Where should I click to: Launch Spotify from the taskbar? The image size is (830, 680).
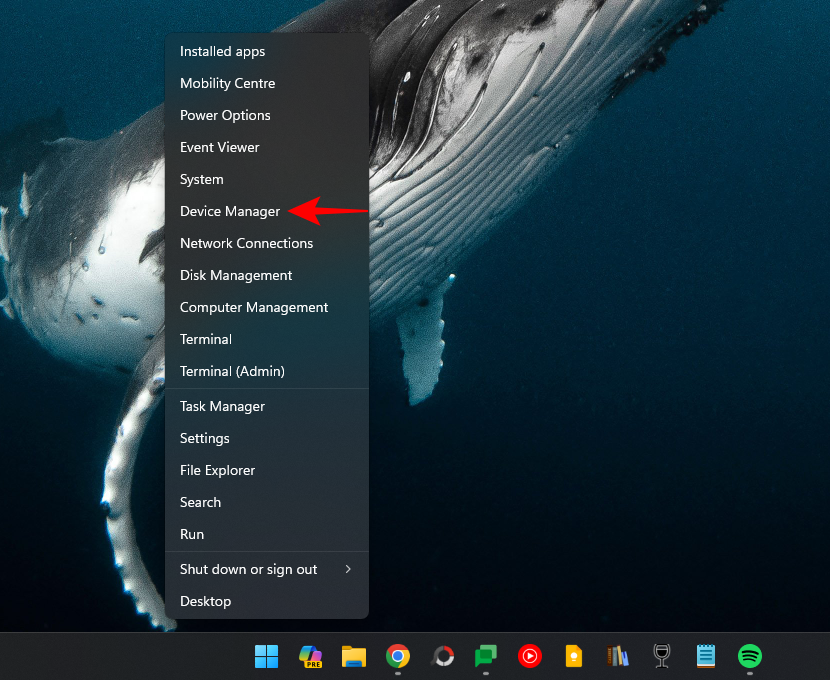(x=749, y=657)
